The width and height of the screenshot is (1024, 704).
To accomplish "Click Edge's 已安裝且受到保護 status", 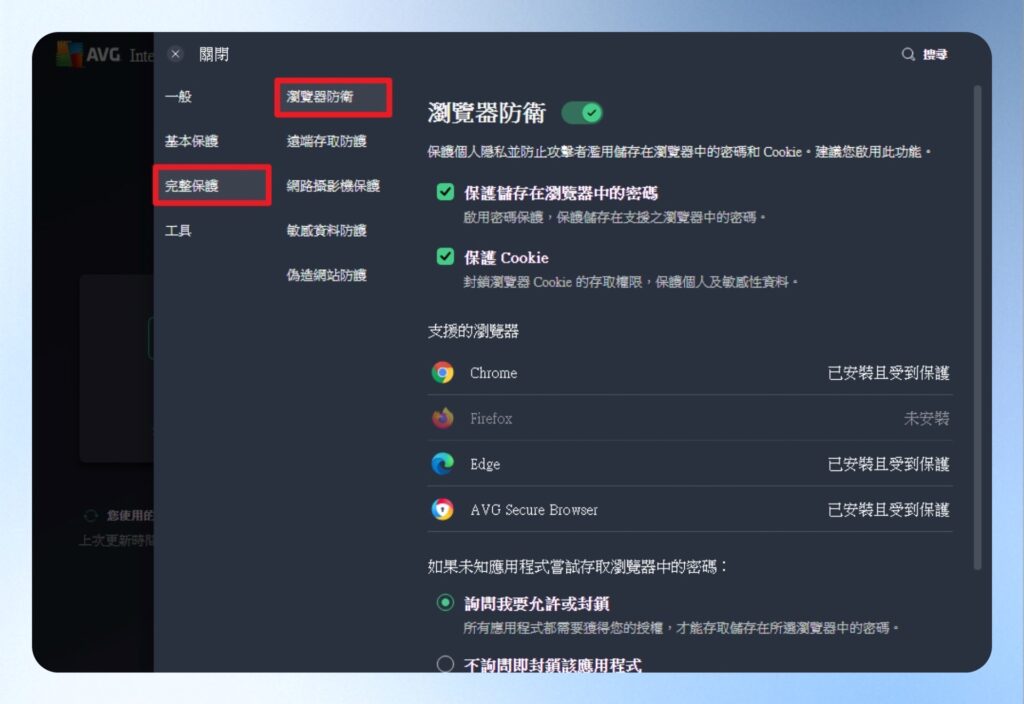I will click(x=888, y=464).
